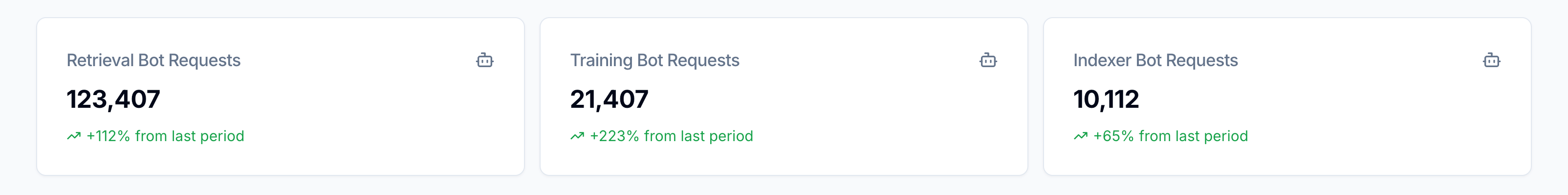
Task: Click empty space below +112% trend text
Action: tap(165, 160)
